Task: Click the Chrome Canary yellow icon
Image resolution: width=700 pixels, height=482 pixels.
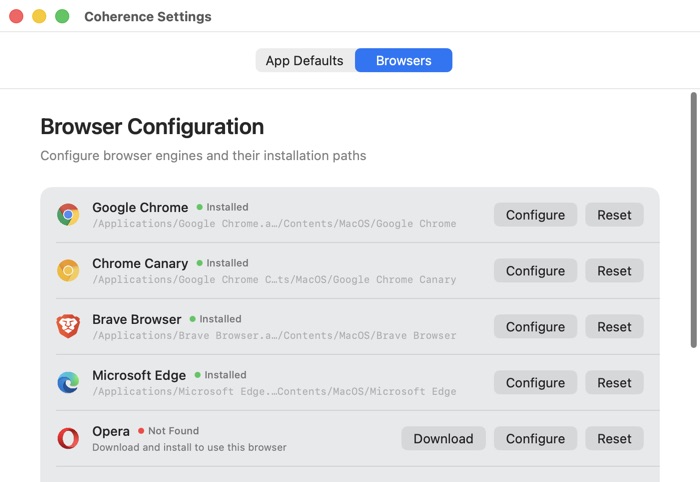Action: coord(68,270)
